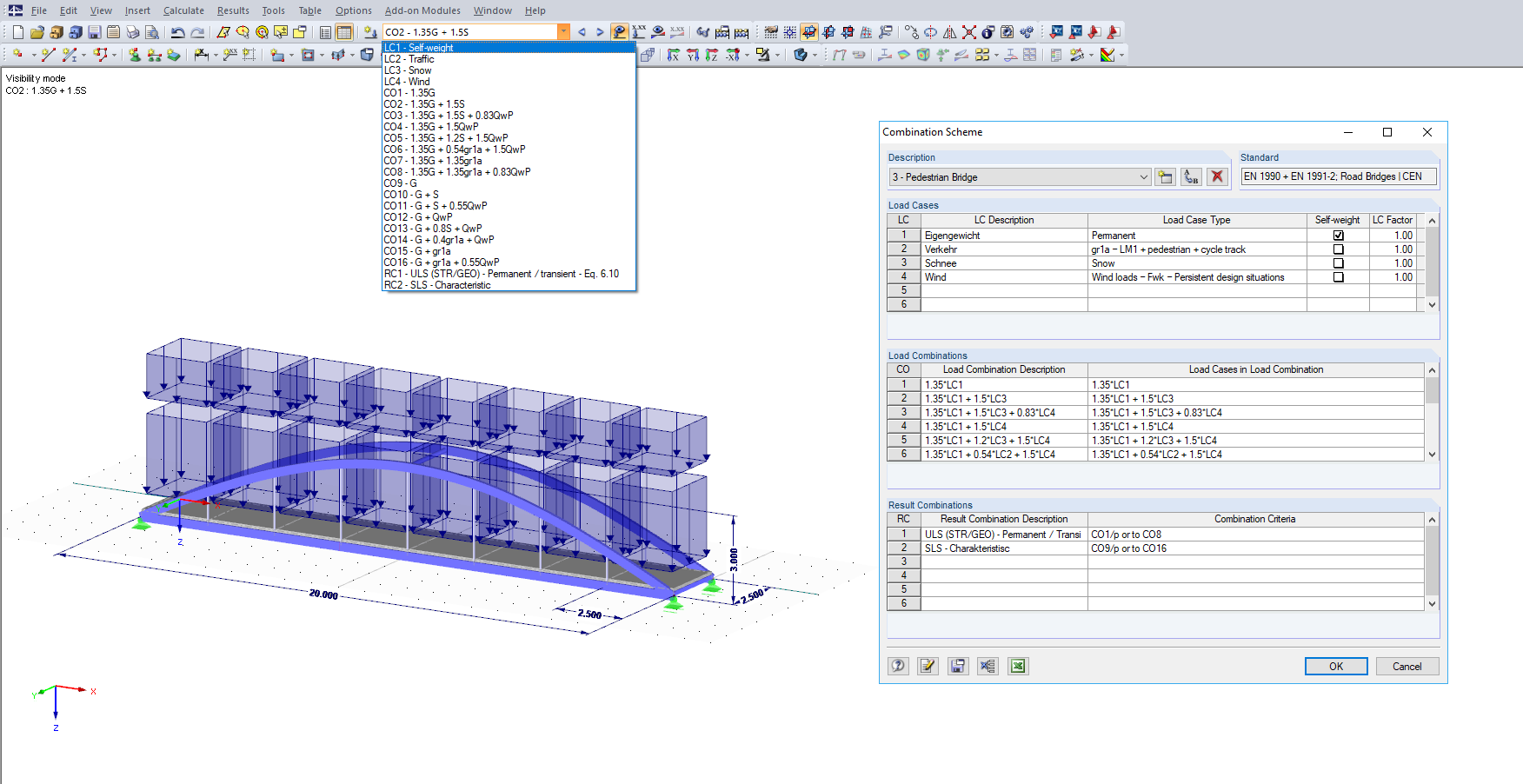
Task: Click the rename scheme icon beside Description
Action: [x=1191, y=176]
